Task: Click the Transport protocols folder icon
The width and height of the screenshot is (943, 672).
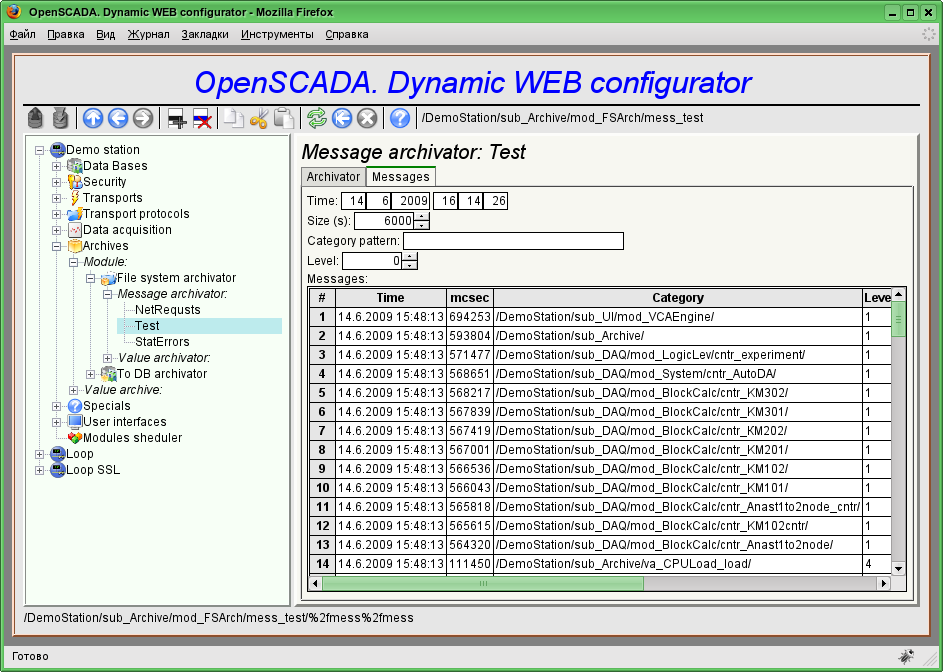Action: [75, 214]
